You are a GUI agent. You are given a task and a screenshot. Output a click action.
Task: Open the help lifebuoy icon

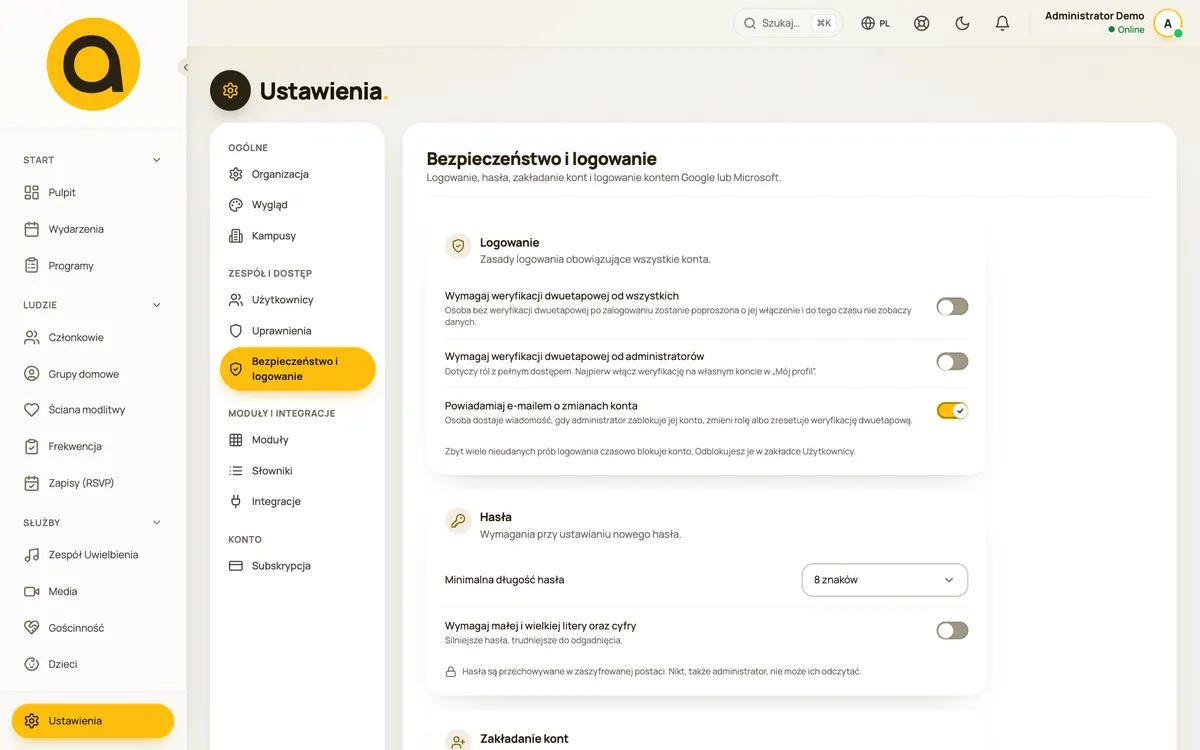tap(922, 23)
